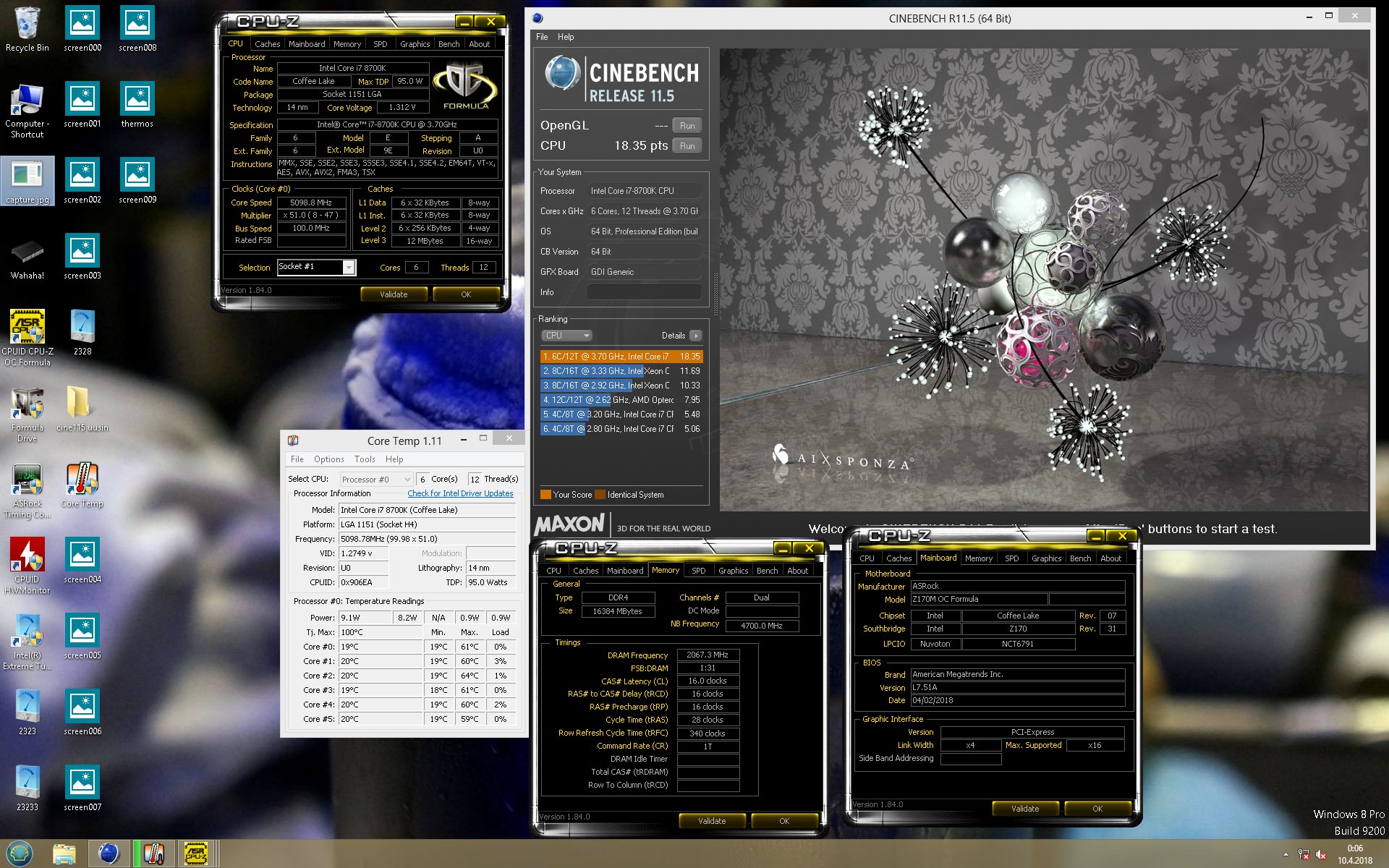Click the Core #0 temperature reading 19°C

click(381, 647)
